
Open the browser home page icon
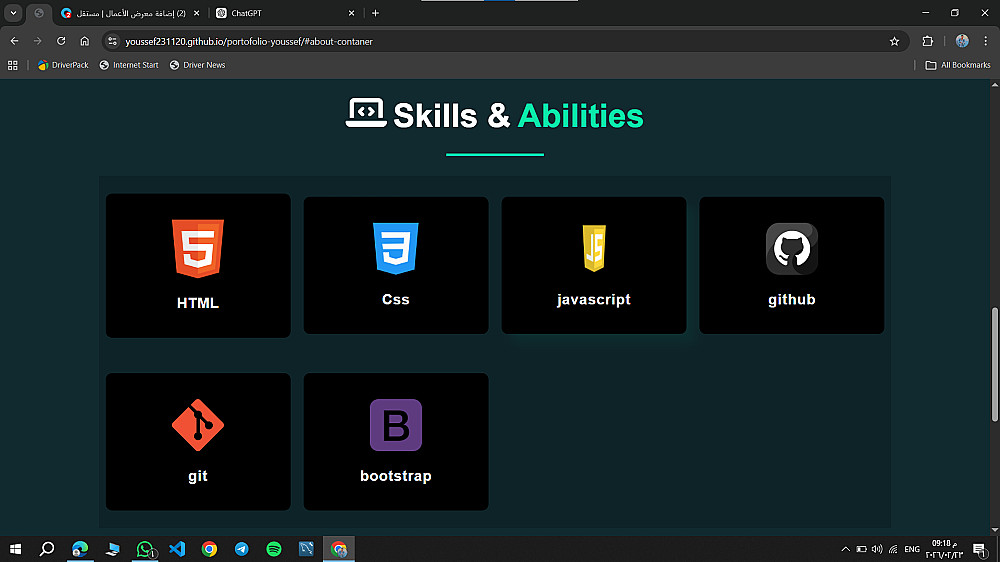pyautogui.click(x=85, y=41)
